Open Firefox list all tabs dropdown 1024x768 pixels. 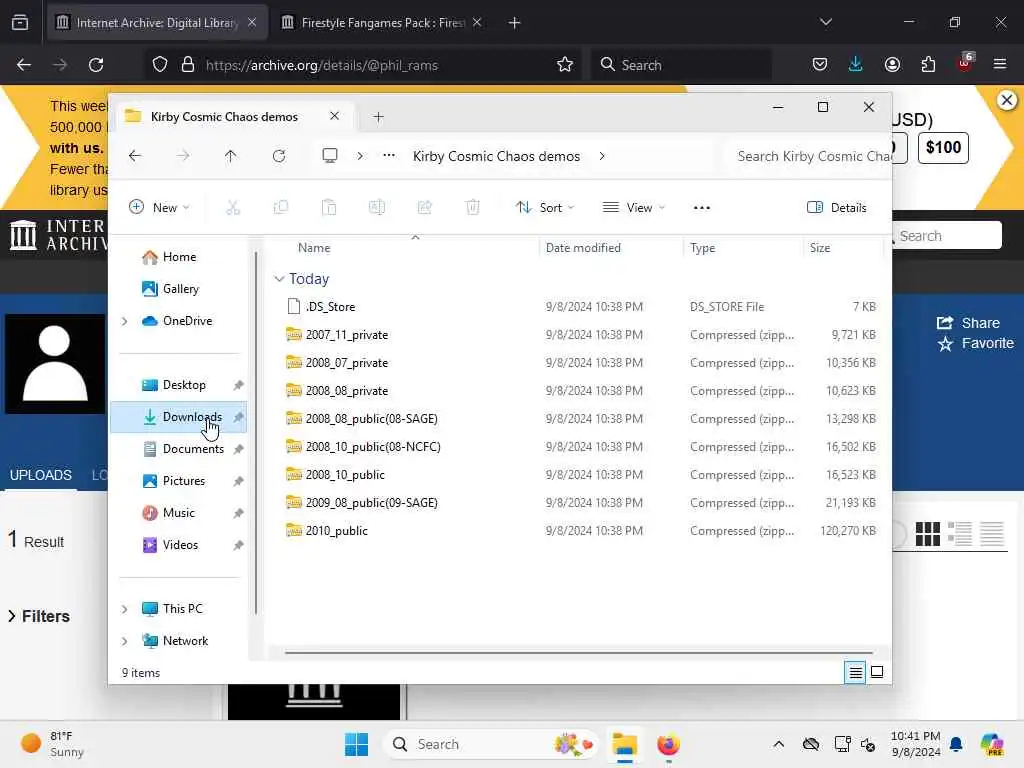pos(825,22)
